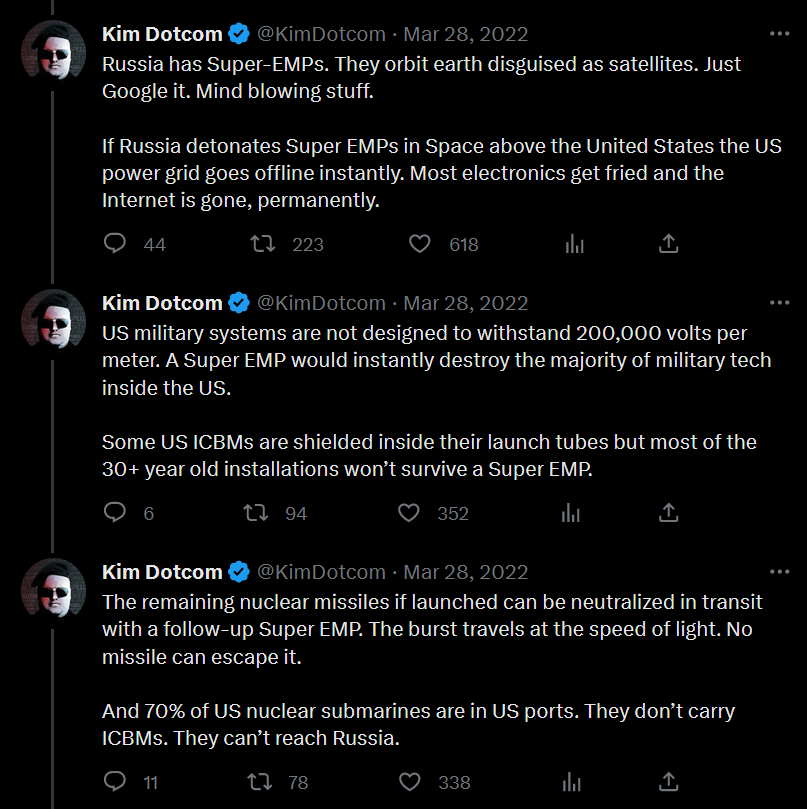Like the tweet with 338 likes
The image size is (807, 809).
coord(408,782)
